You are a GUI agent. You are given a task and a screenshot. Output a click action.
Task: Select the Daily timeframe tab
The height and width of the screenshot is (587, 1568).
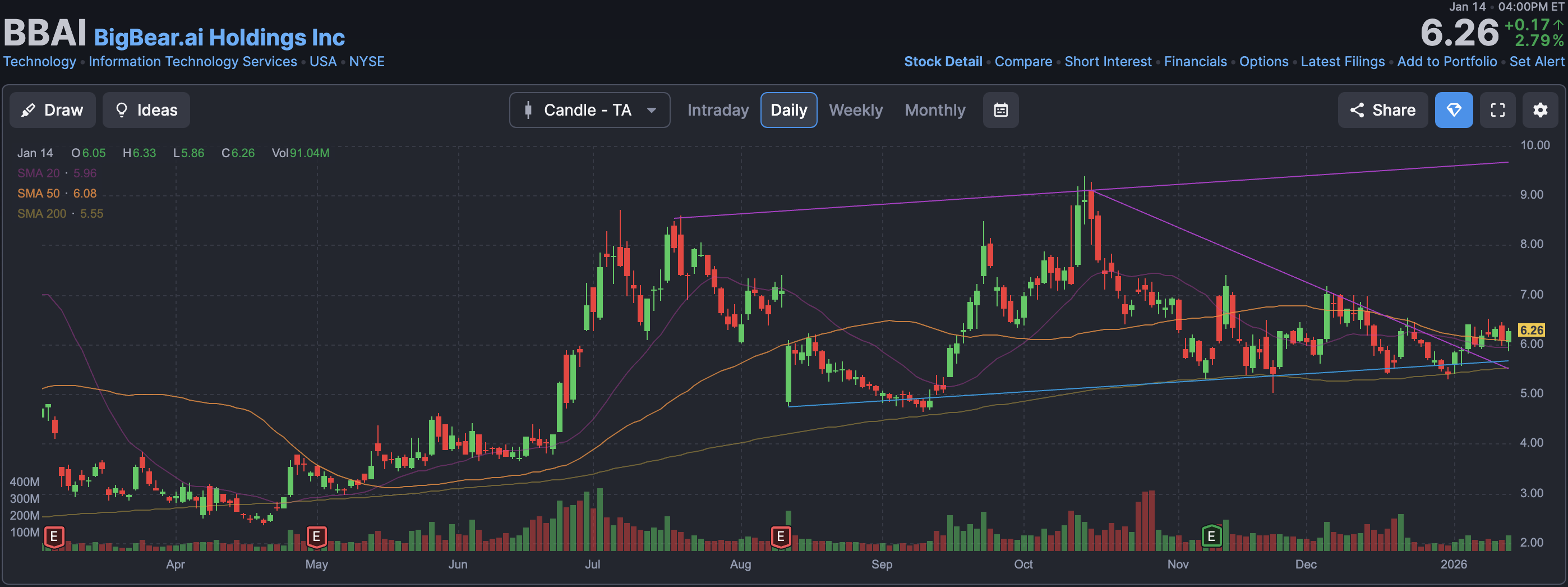(x=788, y=110)
